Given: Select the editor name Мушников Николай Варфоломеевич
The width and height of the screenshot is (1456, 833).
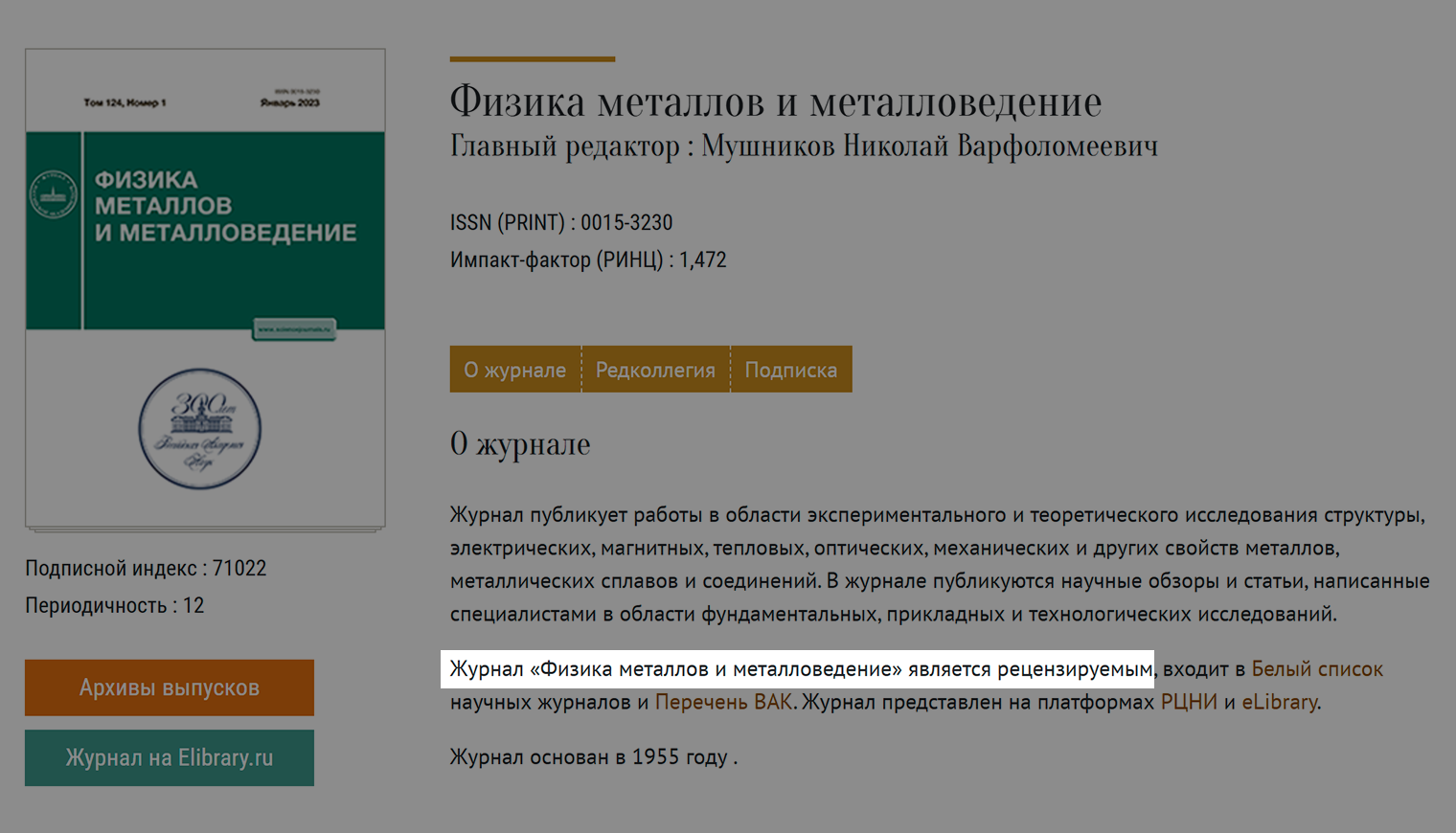Looking at the screenshot, I should [x=930, y=146].
